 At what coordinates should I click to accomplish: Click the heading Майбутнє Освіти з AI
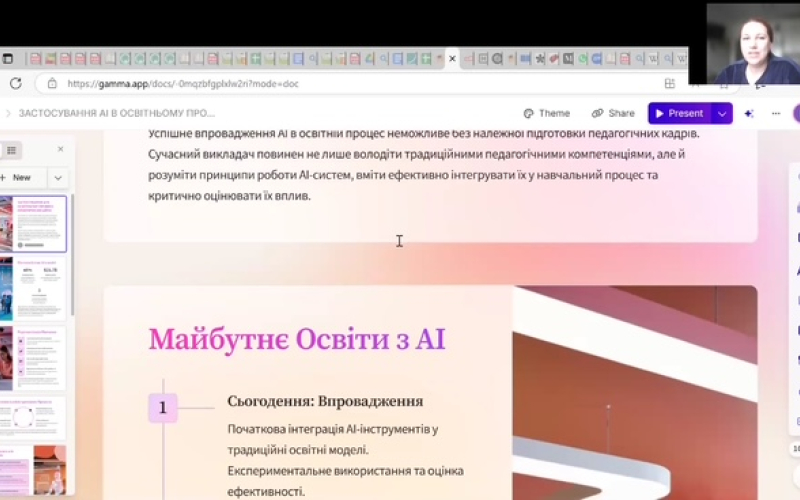pos(297,339)
